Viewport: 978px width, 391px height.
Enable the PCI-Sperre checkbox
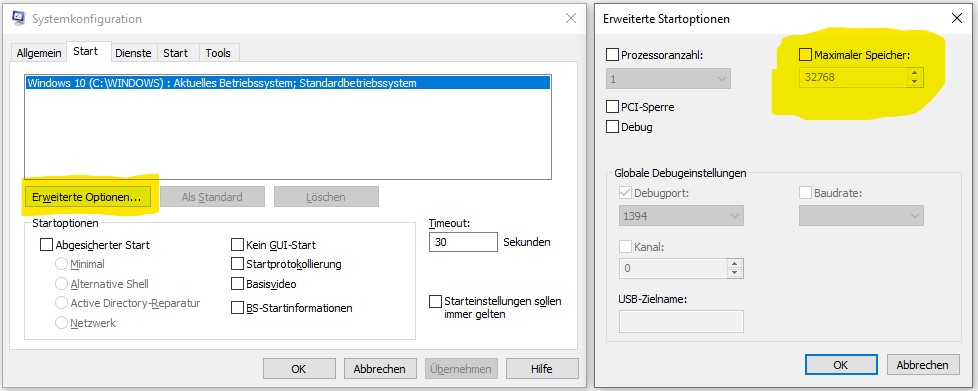pos(612,107)
